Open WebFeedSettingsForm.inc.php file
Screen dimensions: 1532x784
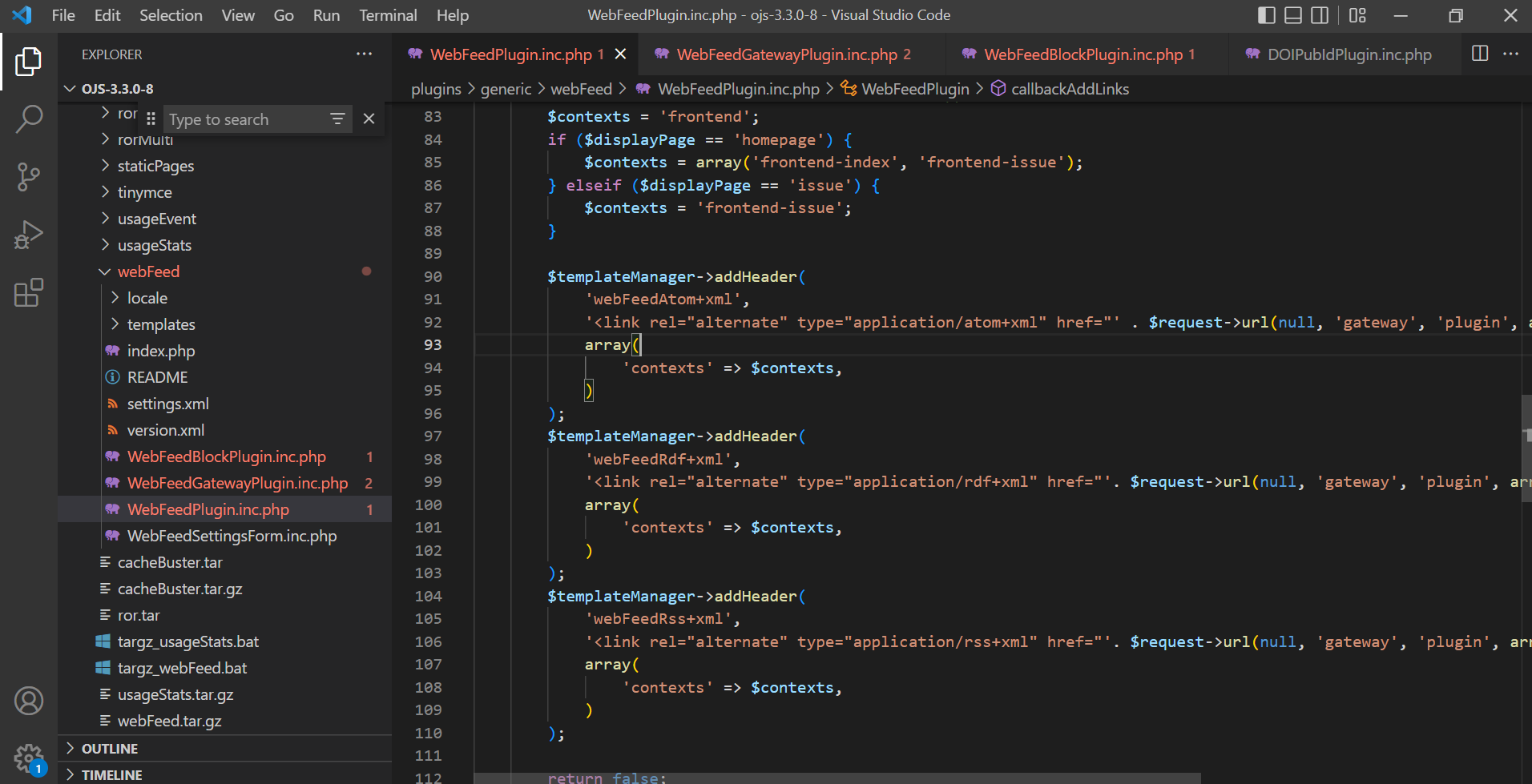click(224, 536)
